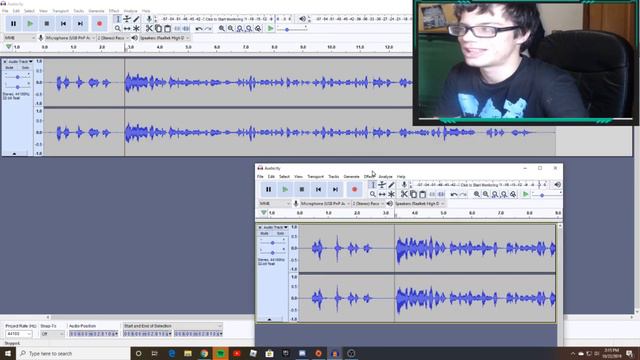Click Cut scissors in background Audacity window
Screen dimensions: 640x360
click(x=149, y=29)
